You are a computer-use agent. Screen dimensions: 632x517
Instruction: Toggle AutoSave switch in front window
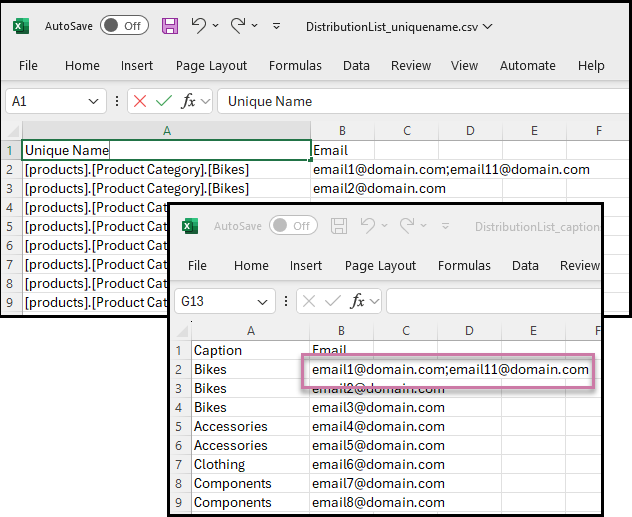pyautogui.click(x=293, y=226)
